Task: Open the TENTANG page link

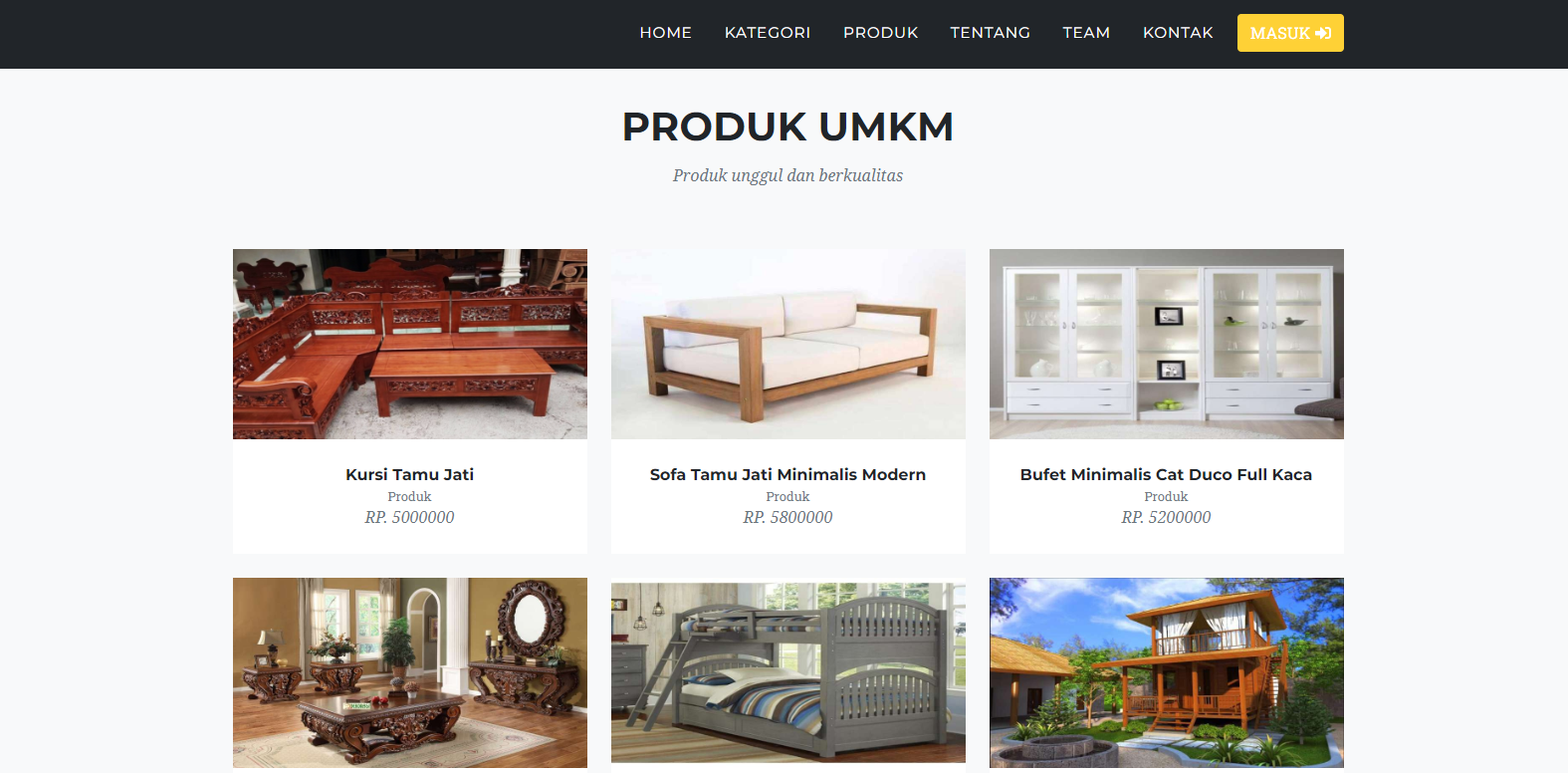Action: click(991, 33)
